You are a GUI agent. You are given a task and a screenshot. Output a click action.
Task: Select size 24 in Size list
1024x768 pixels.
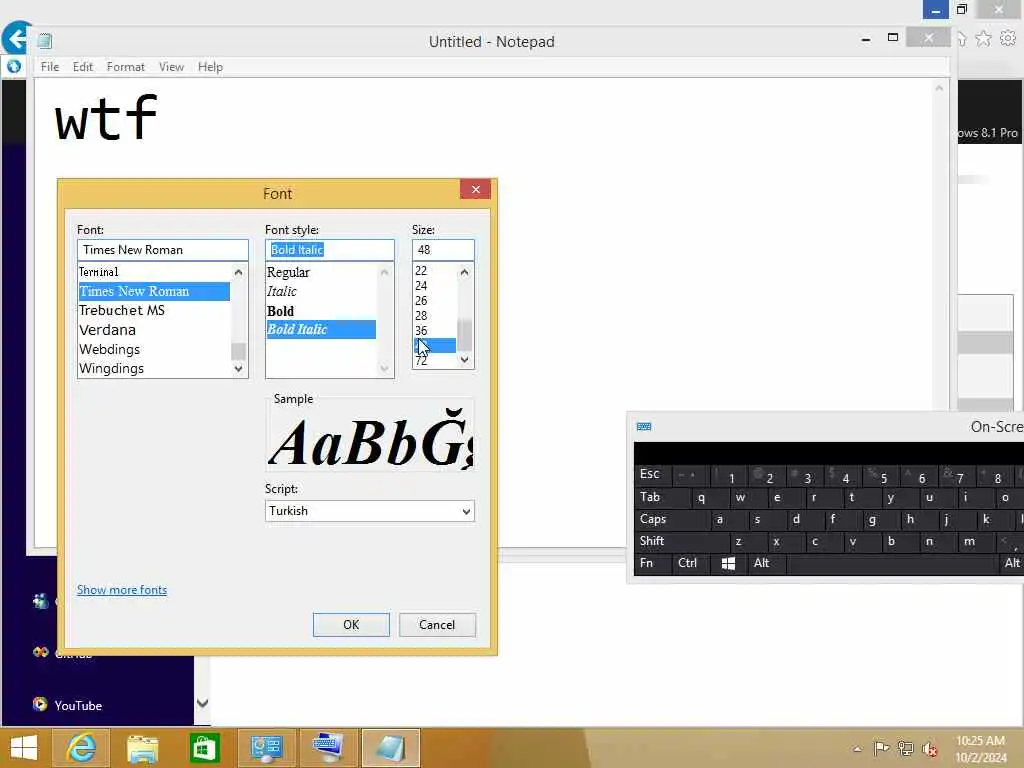(435, 285)
